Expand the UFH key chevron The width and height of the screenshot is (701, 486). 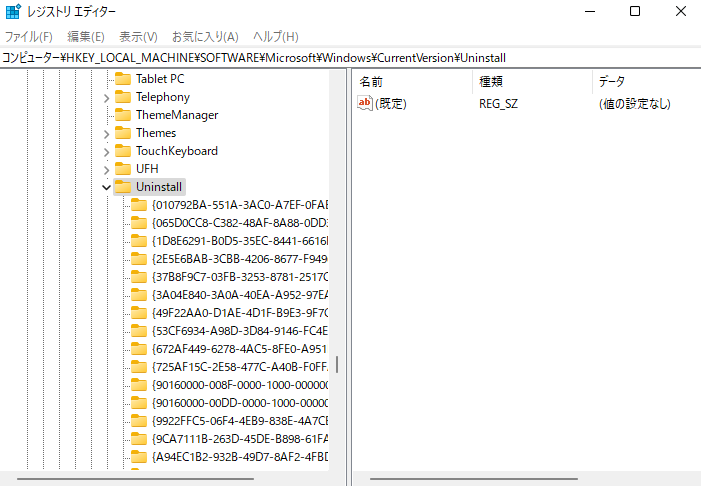(106, 170)
